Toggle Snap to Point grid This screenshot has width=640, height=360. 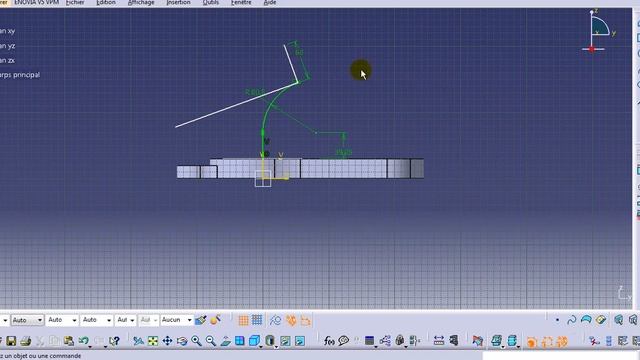[257, 320]
